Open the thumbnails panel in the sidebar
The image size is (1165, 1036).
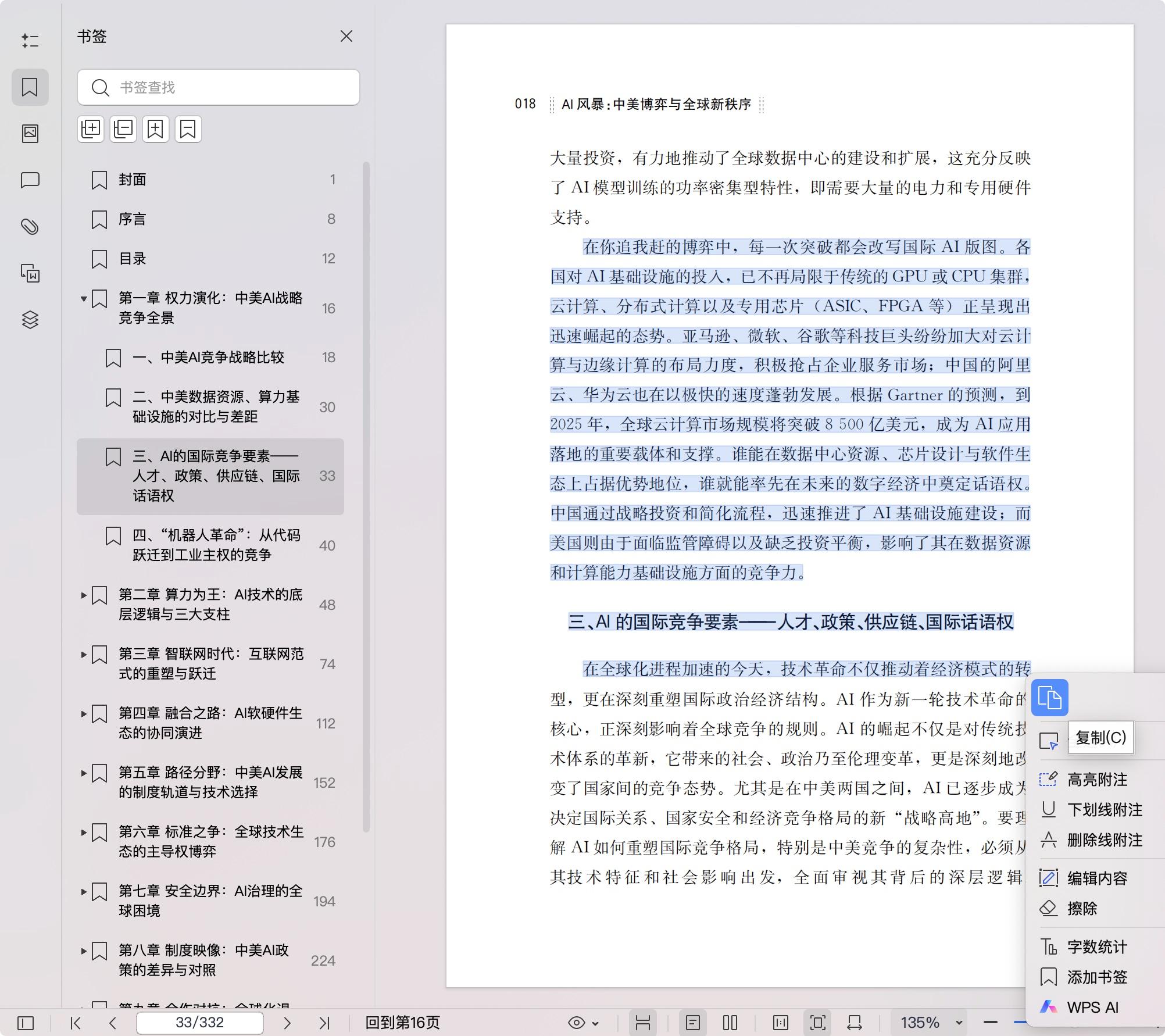click(30, 133)
